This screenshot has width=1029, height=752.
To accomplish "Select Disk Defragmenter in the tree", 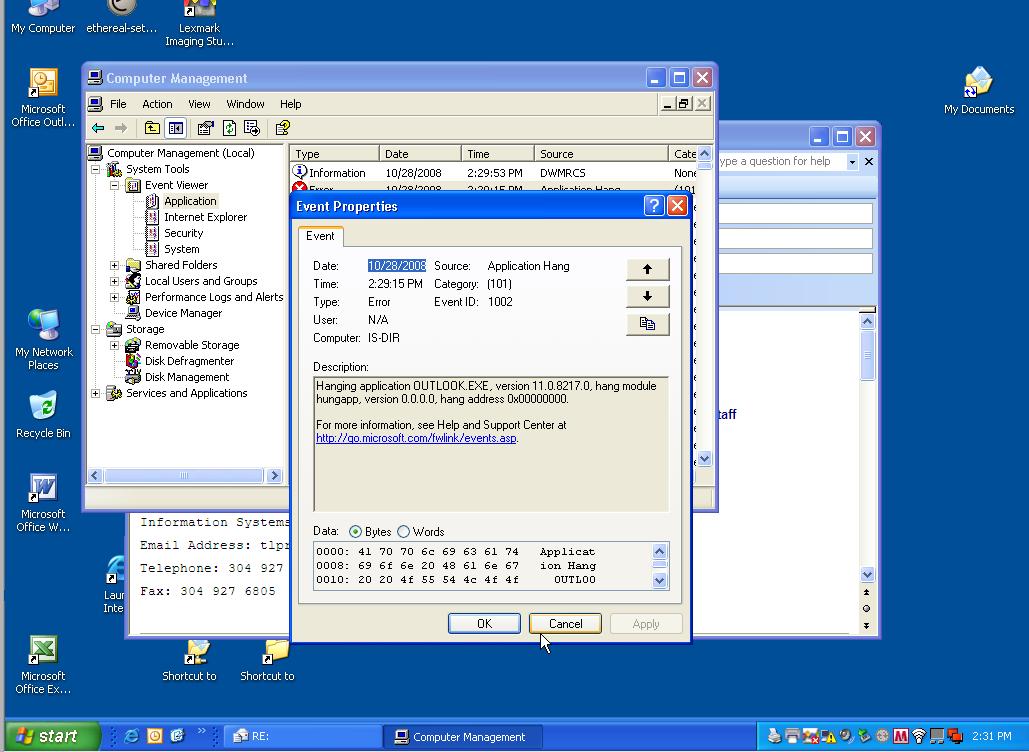I will [189, 362].
